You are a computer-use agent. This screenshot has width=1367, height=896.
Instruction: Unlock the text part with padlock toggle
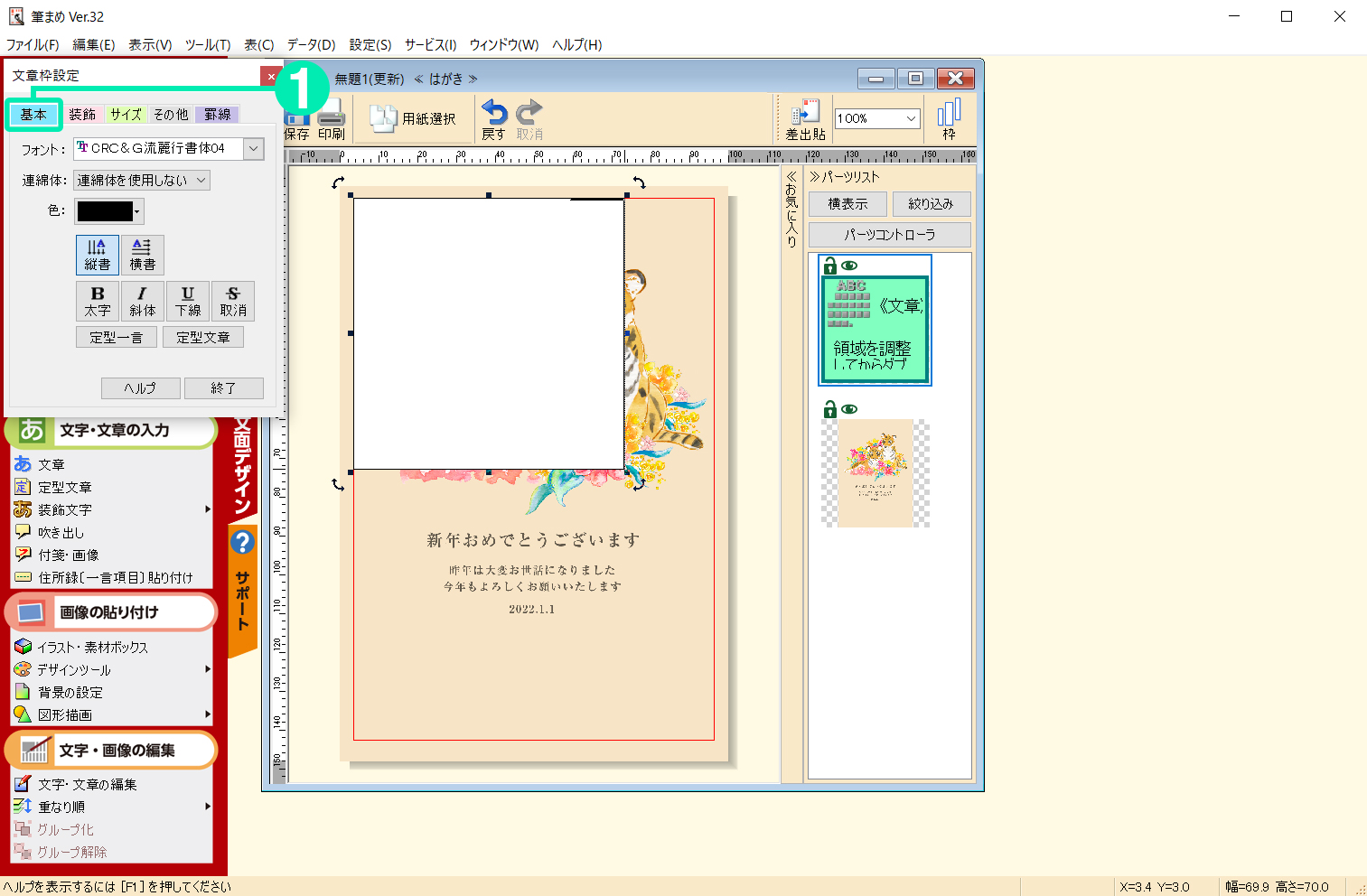(x=828, y=266)
